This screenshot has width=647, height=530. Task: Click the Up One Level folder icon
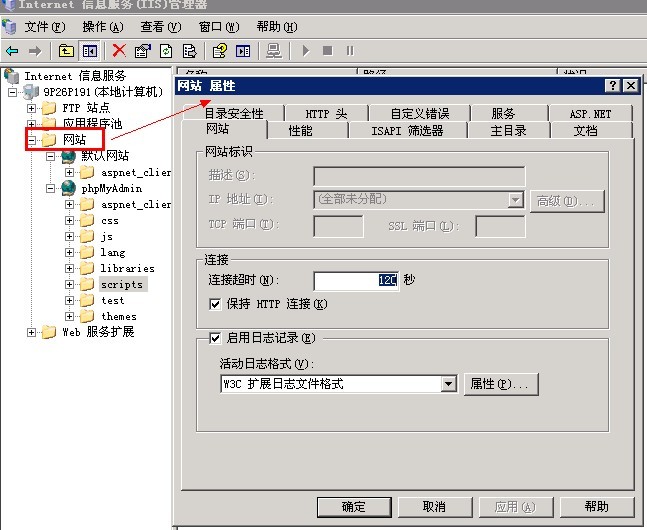point(66,50)
